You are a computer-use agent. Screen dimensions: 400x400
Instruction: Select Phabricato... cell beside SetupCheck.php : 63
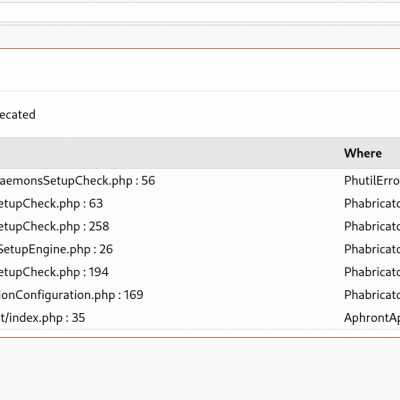point(372,204)
